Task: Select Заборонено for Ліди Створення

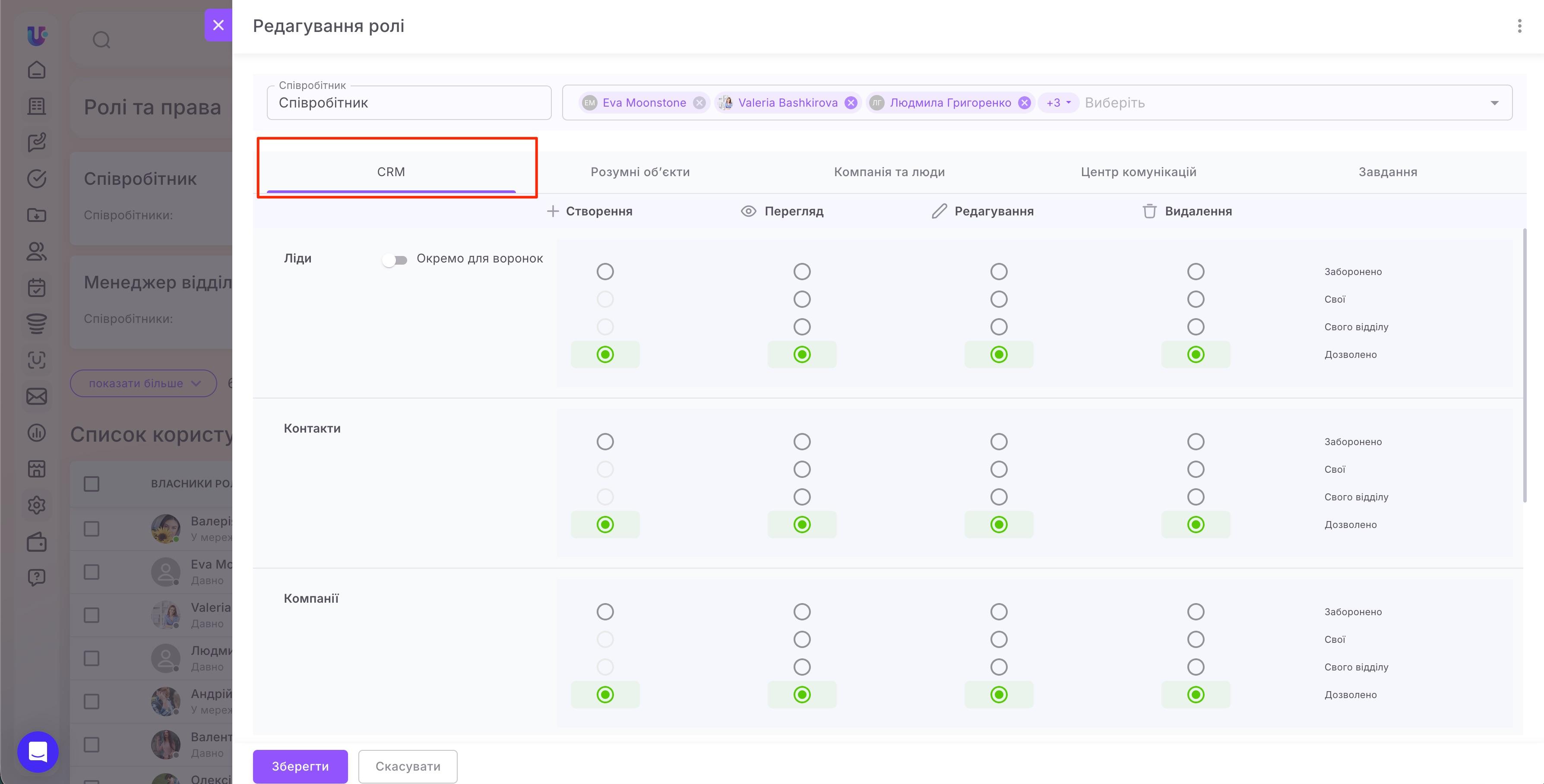Action: tap(605, 272)
